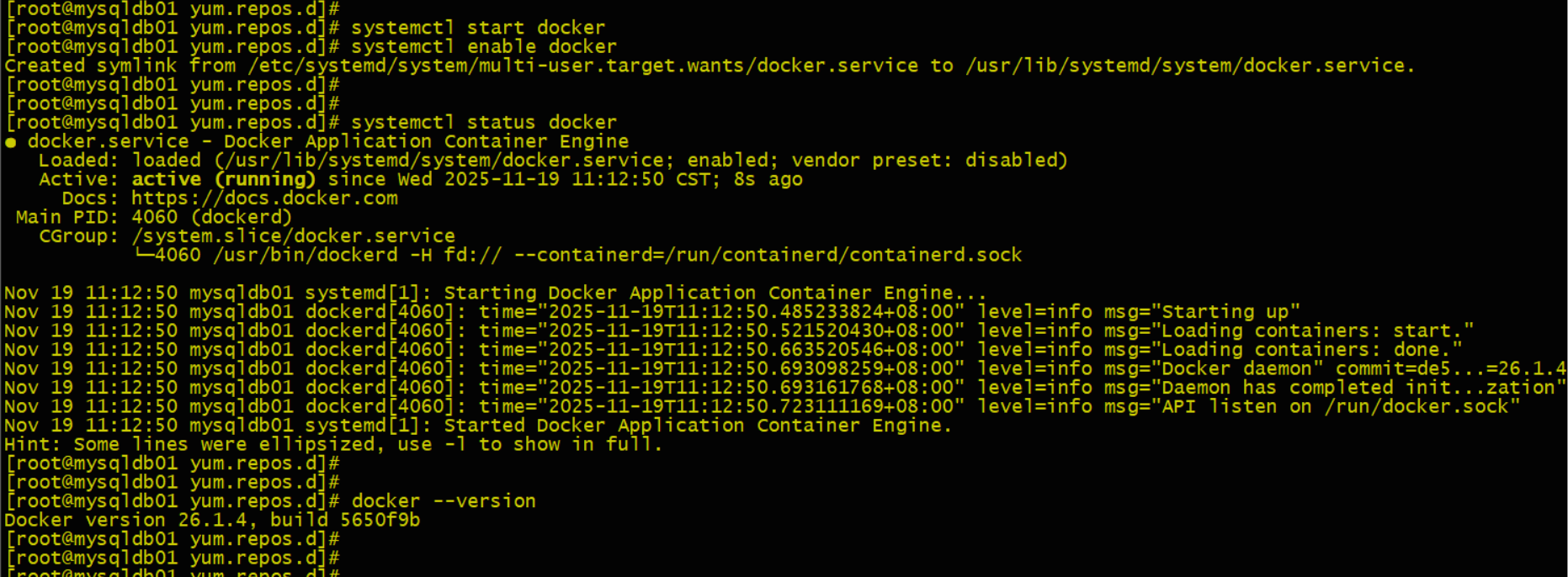The image size is (1568, 577).
Task: Click the 'vendor preset: disabled)' text
Action: 929,161
